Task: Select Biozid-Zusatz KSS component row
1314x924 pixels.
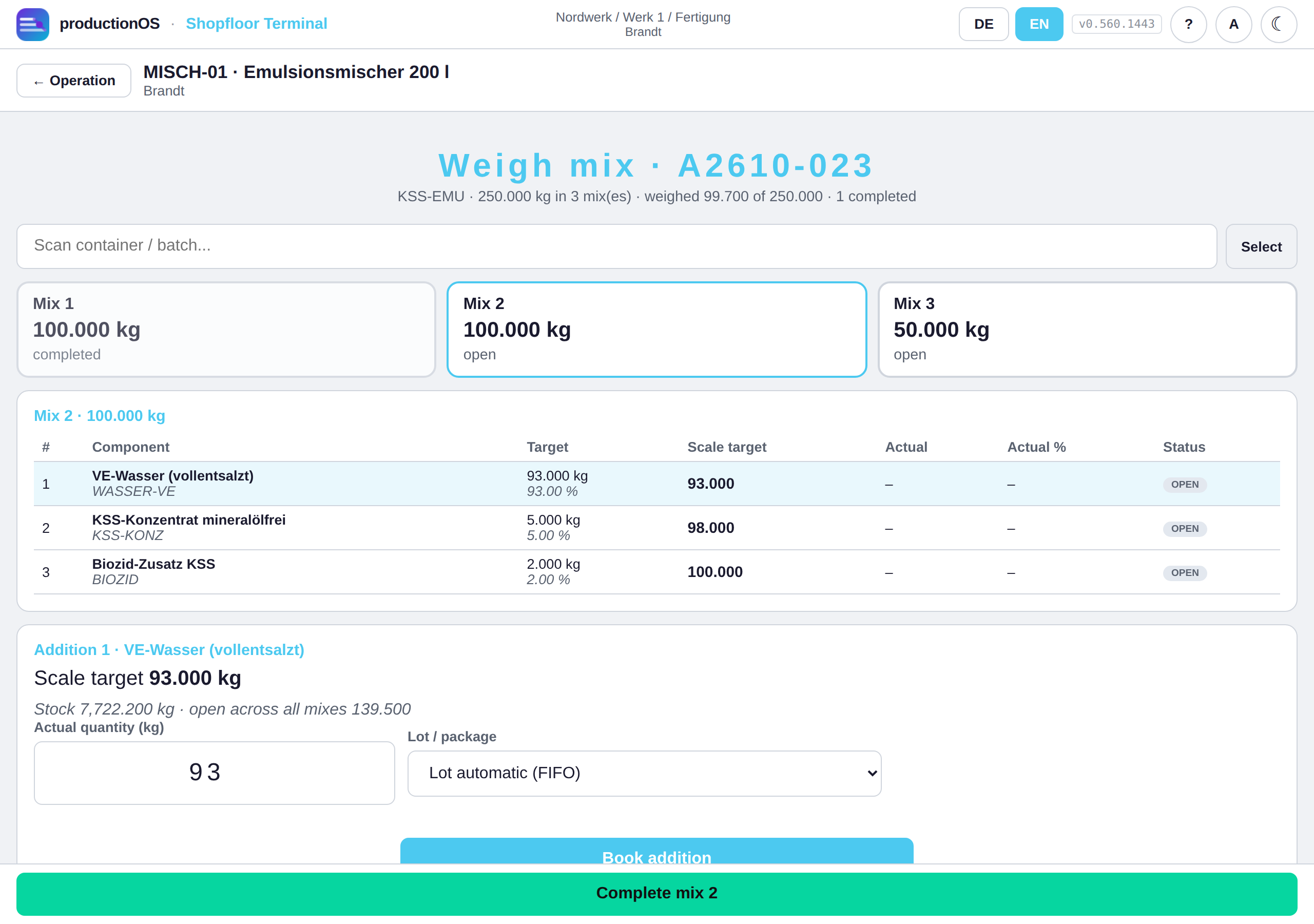Action: [x=656, y=572]
